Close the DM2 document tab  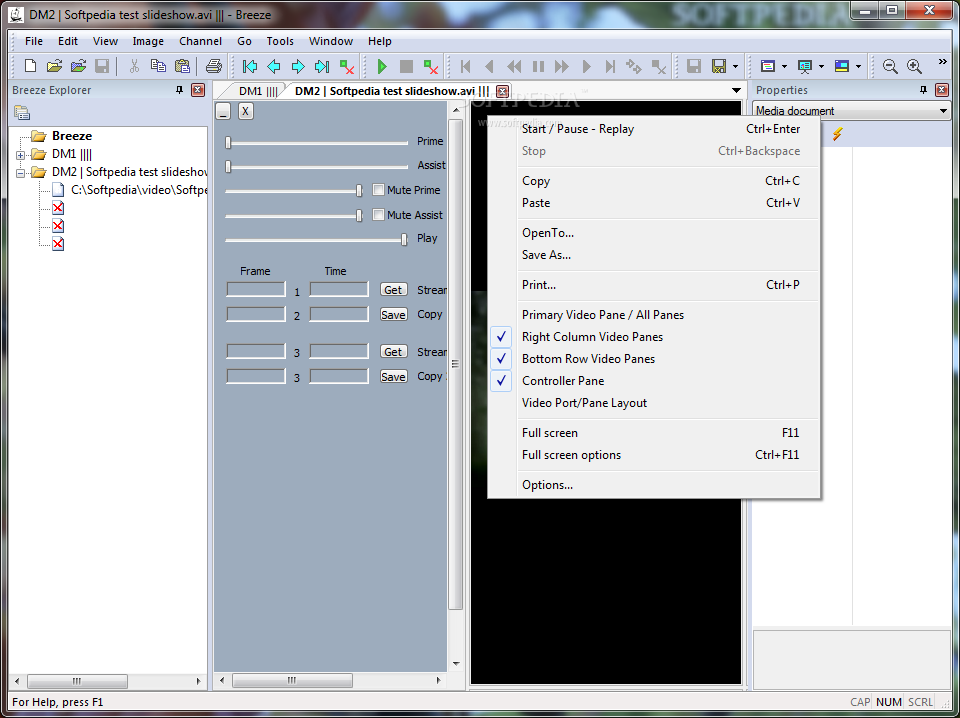(503, 91)
